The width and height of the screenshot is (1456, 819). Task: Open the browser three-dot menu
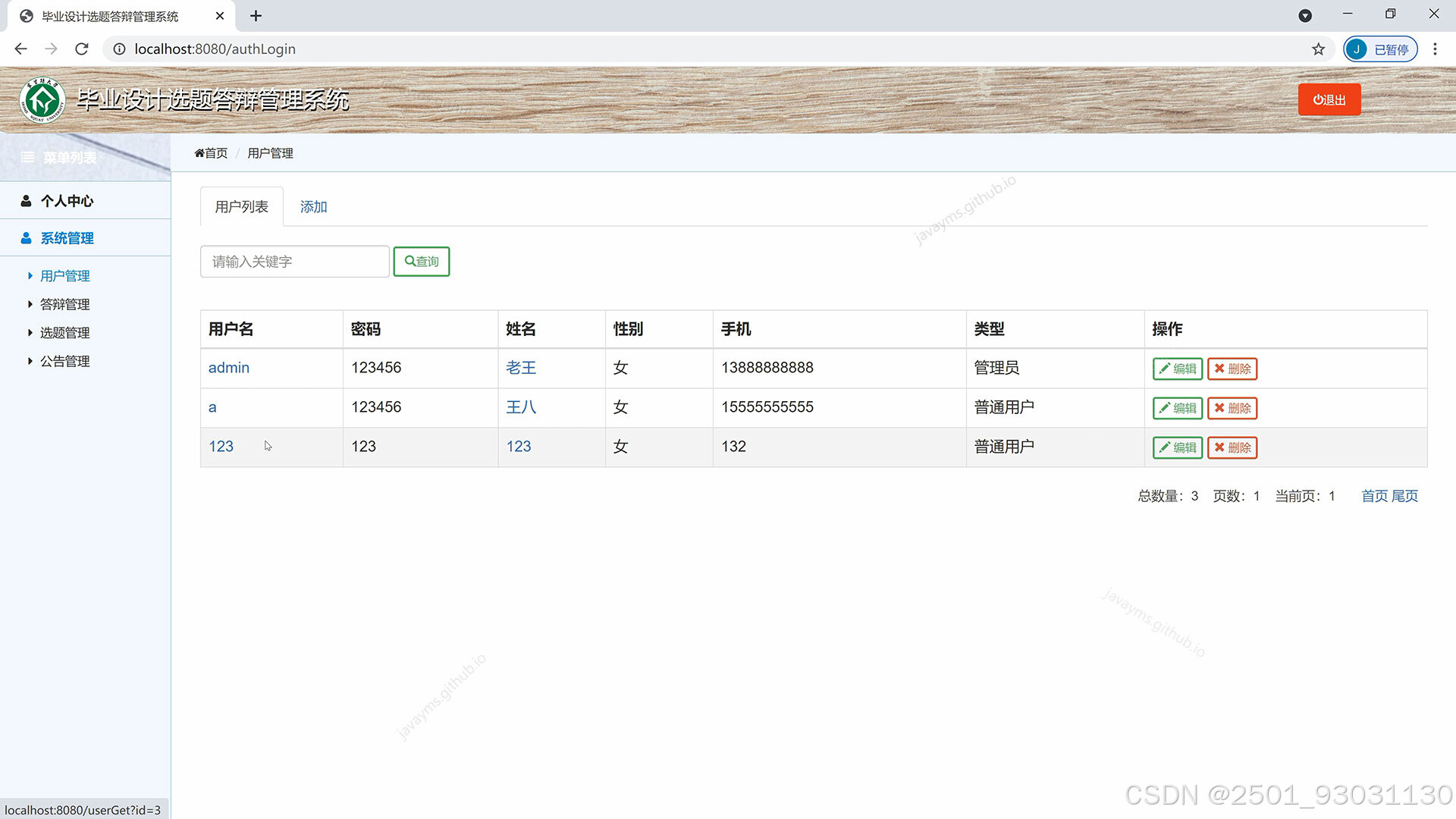1435,49
